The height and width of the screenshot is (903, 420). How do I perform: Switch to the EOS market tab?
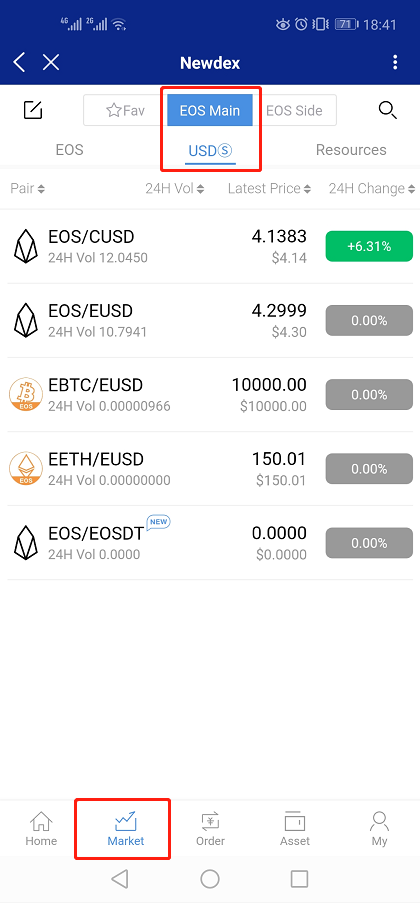pos(70,150)
